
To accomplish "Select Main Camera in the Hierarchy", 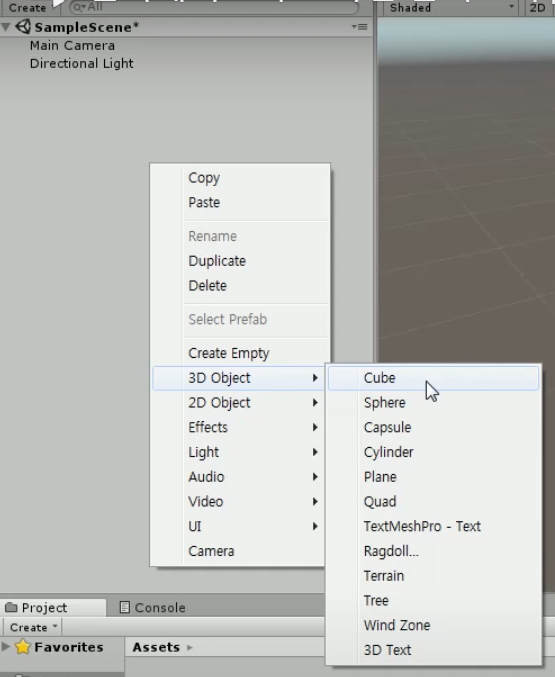I will tap(72, 45).
